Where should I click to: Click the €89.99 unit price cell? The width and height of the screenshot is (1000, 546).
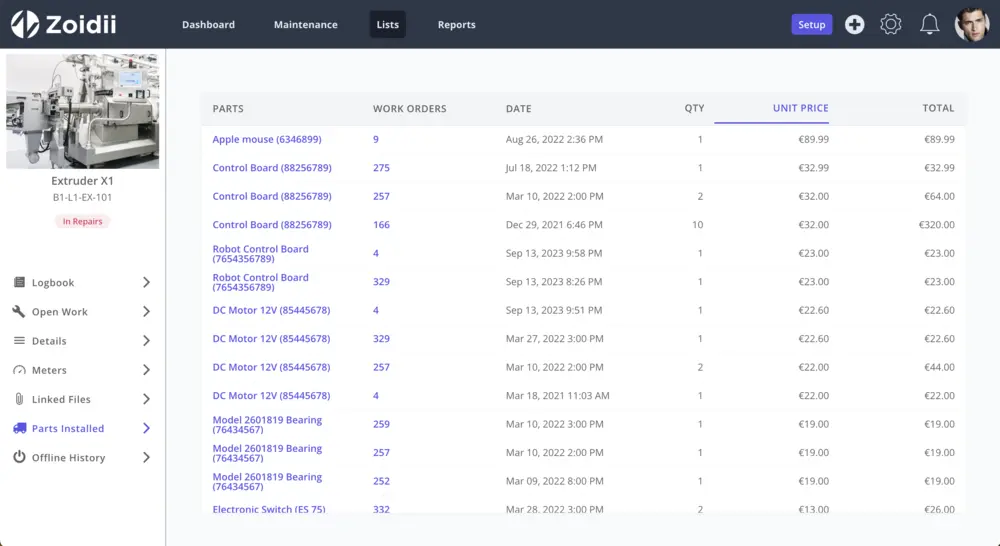pyautogui.click(x=813, y=139)
